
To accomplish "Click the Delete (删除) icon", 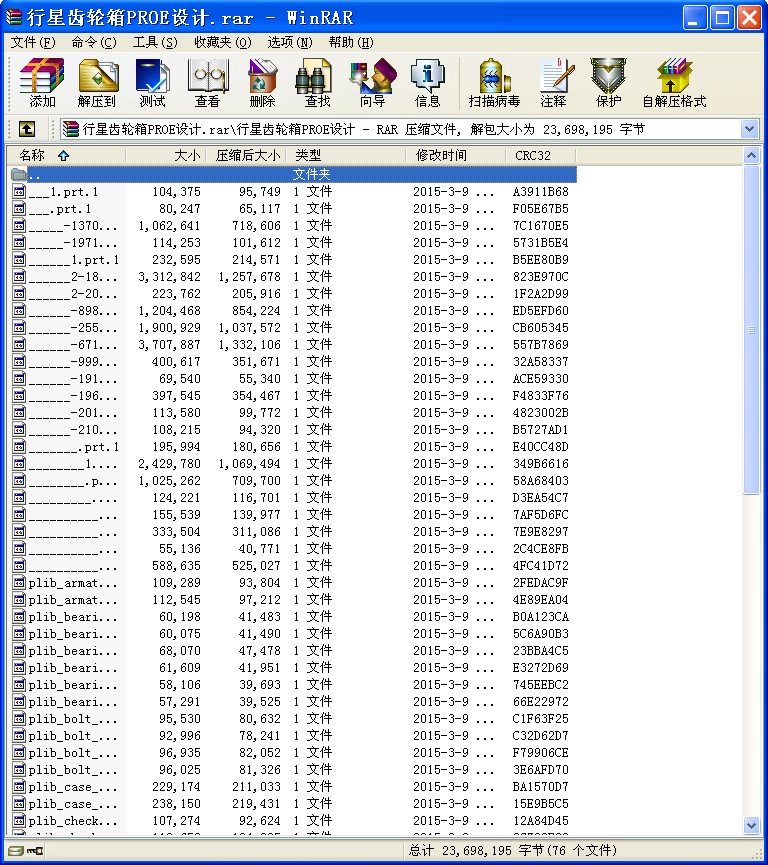I will (262, 83).
